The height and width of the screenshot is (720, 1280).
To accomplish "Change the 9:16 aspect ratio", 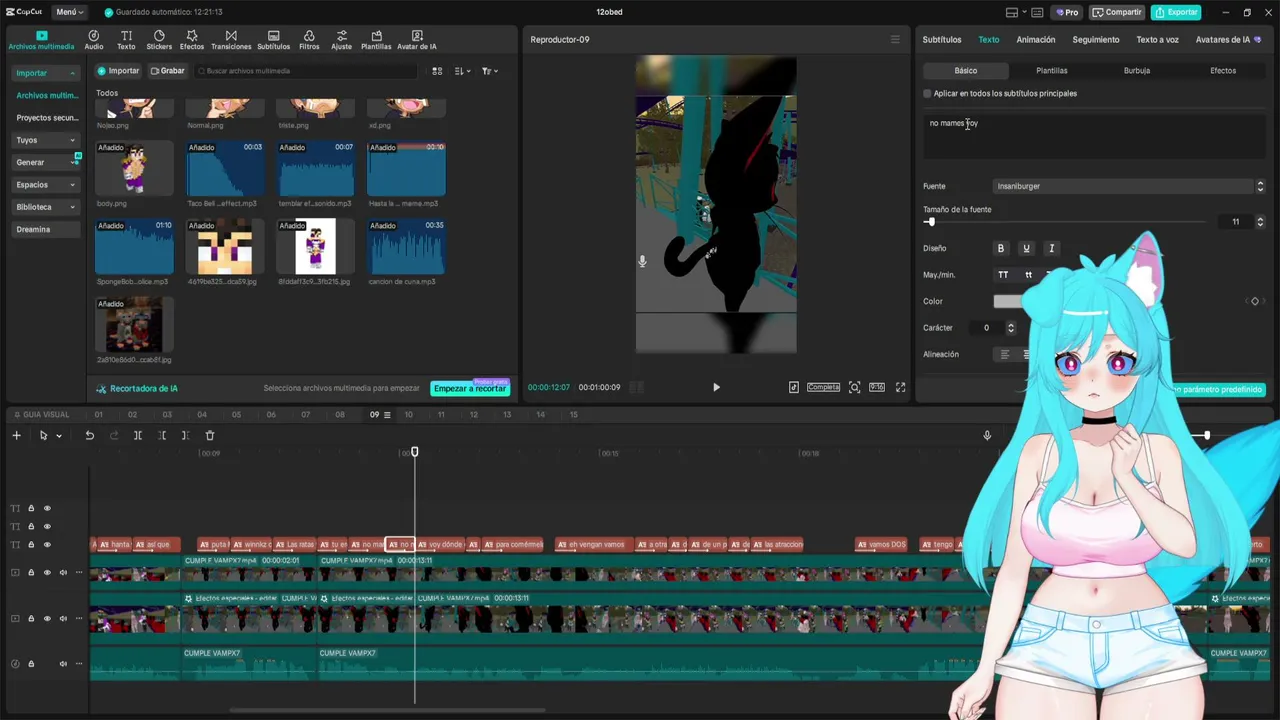I will (x=876, y=387).
